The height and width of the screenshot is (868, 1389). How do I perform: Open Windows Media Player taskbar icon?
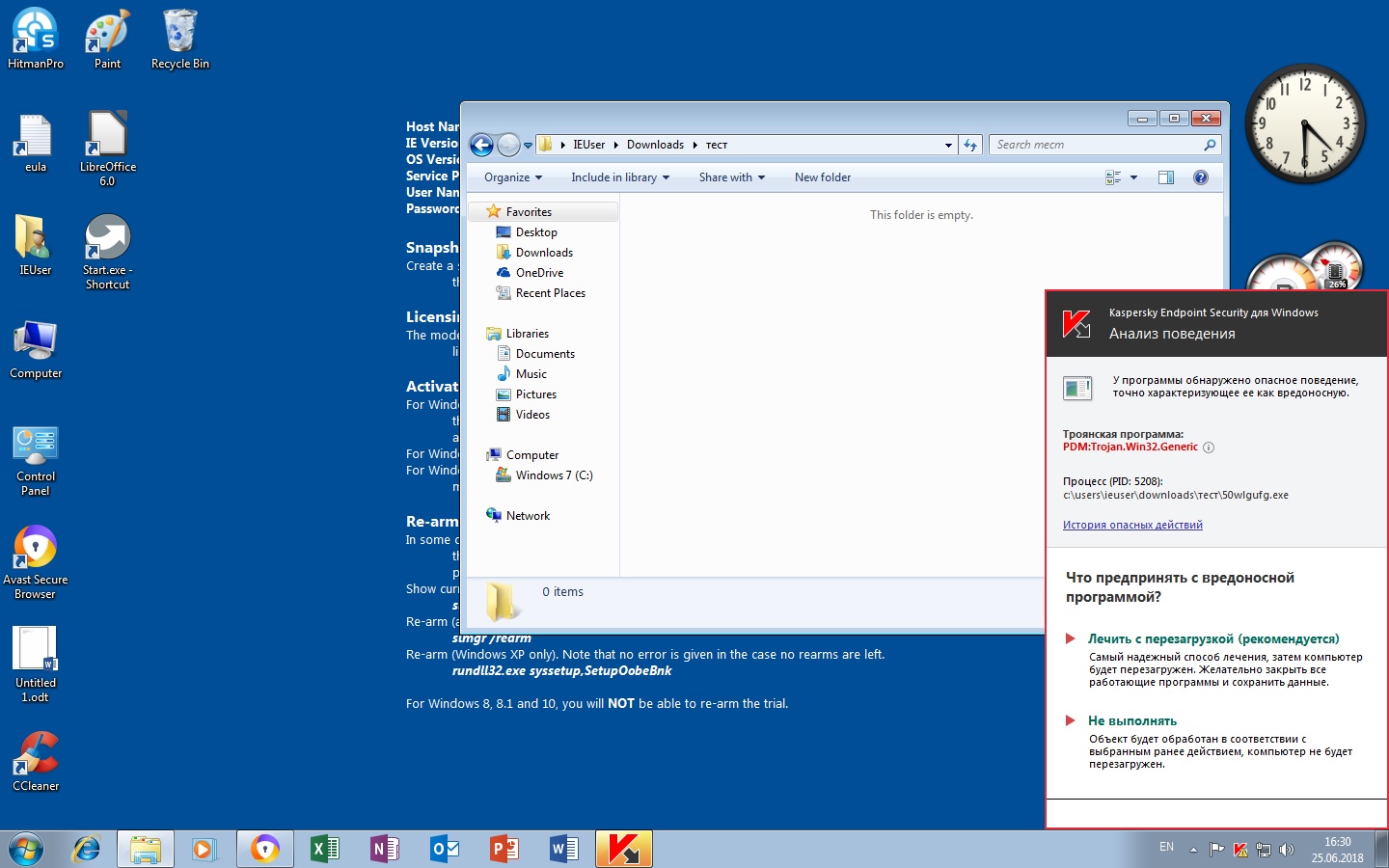tap(203, 849)
